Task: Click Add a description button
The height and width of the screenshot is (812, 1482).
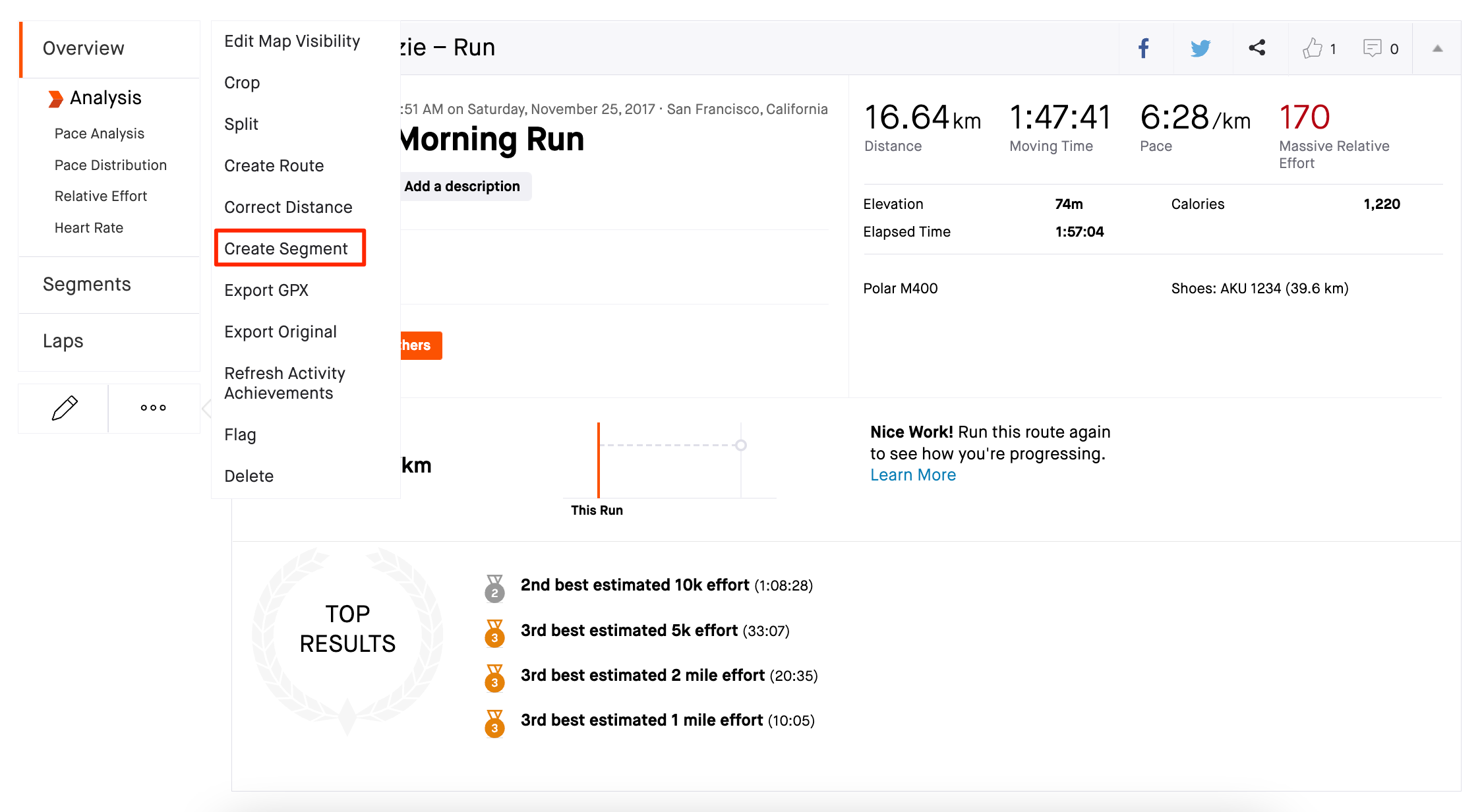Action: pos(462,186)
